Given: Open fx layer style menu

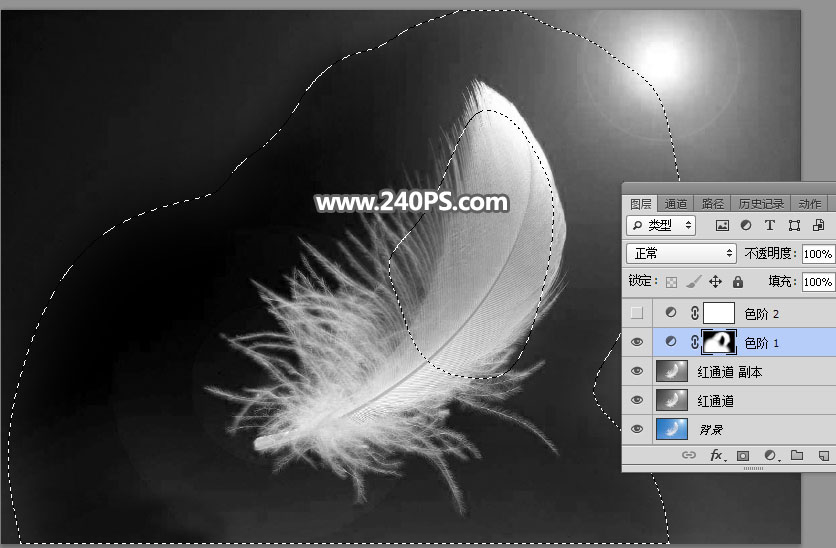Looking at the screenshot, I should click(716, 455).
